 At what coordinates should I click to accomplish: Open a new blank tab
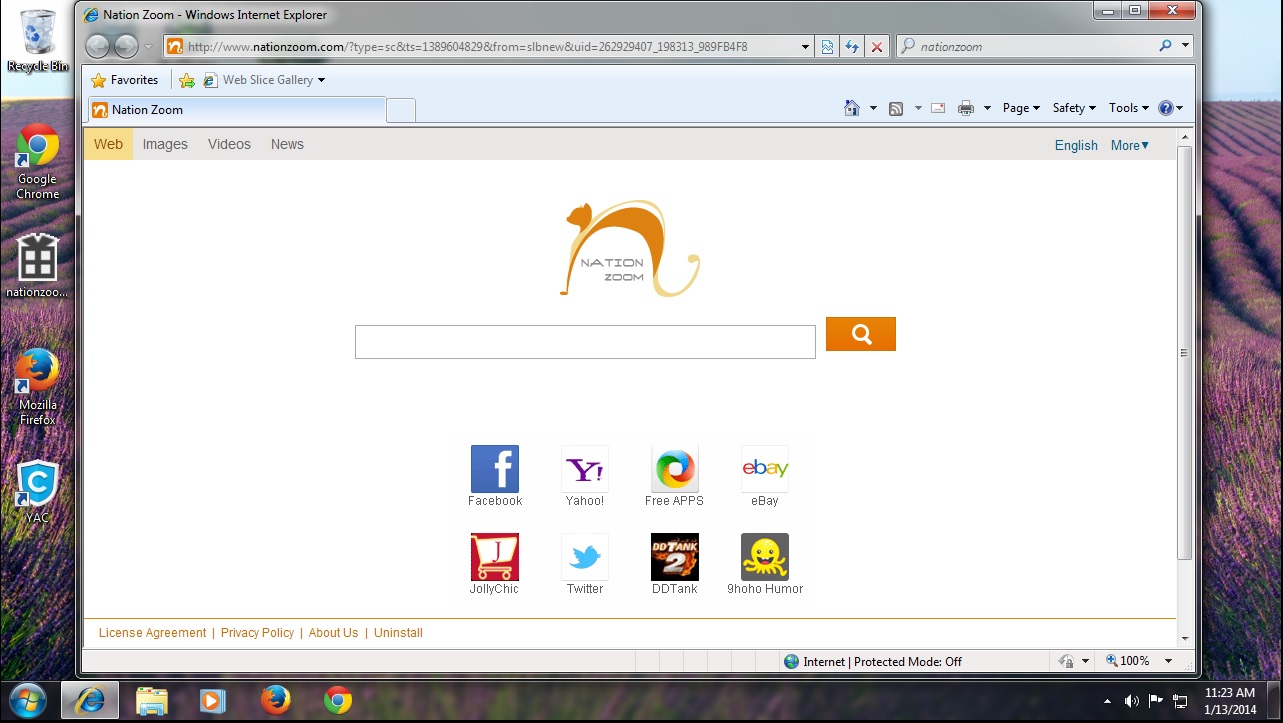[x=401, y=111]
